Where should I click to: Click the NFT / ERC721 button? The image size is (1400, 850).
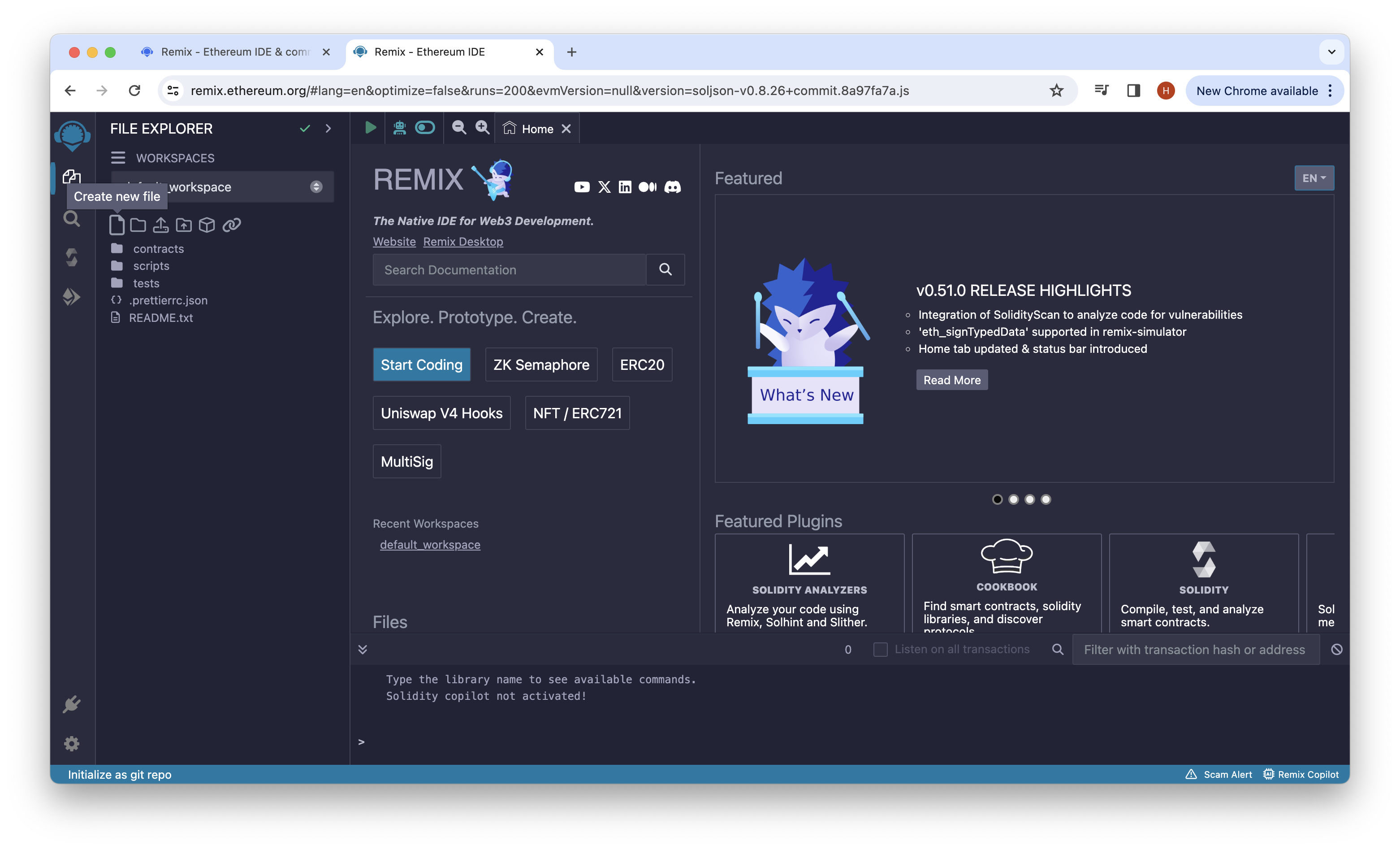coord(577,413)
